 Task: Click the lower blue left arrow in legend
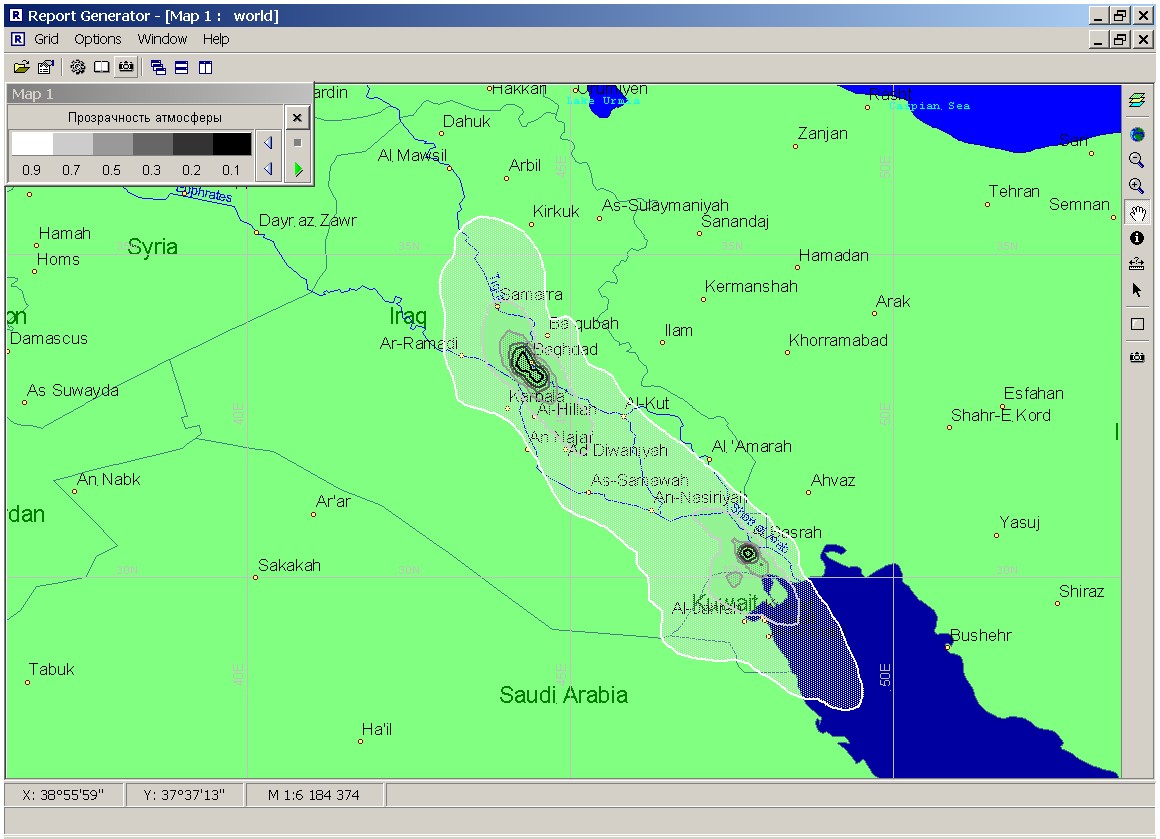click(x=268, y=170)
